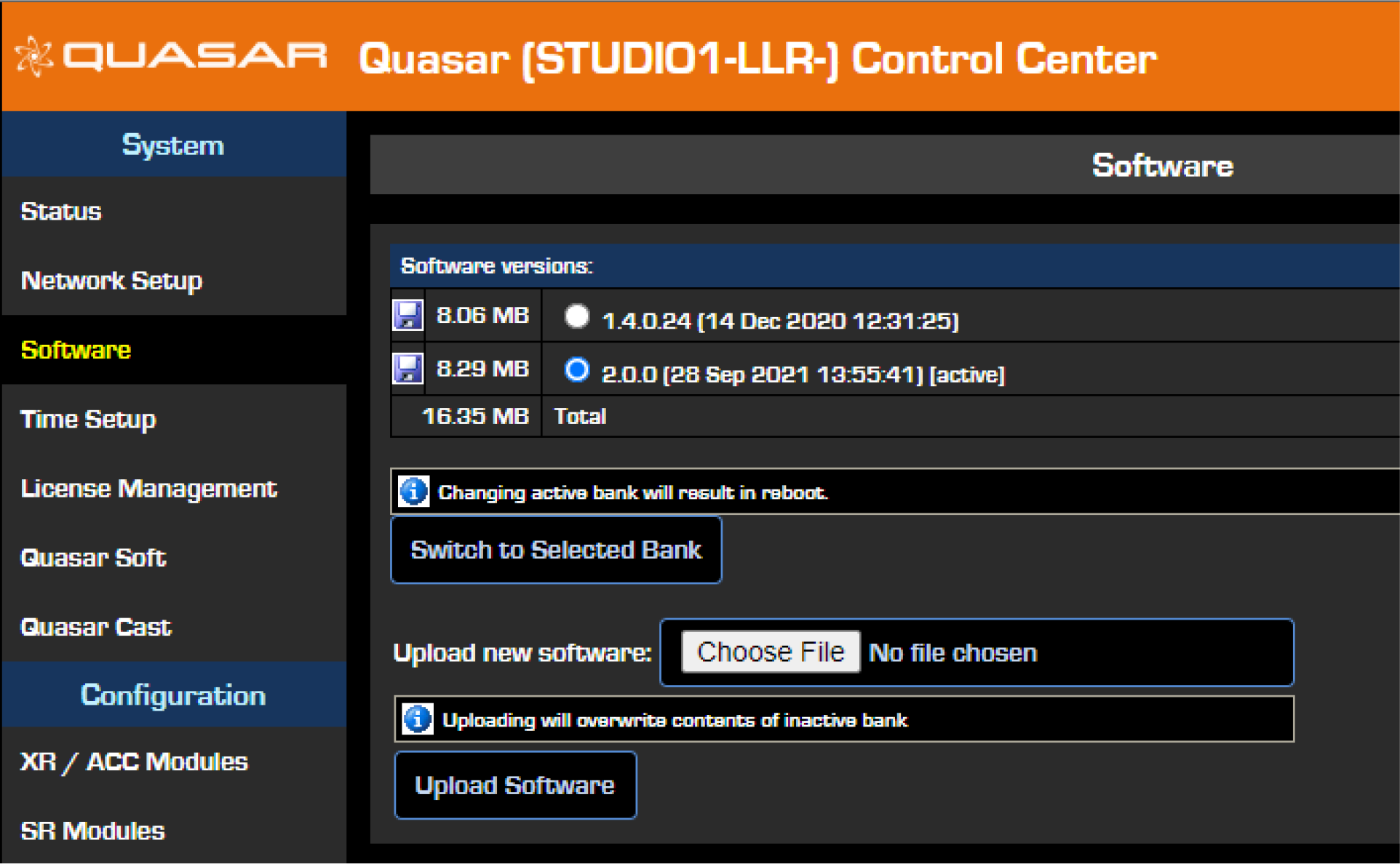This screenshot has height=864, width=1400.
Task: Open SR Modules configuration
Action: 174,830
